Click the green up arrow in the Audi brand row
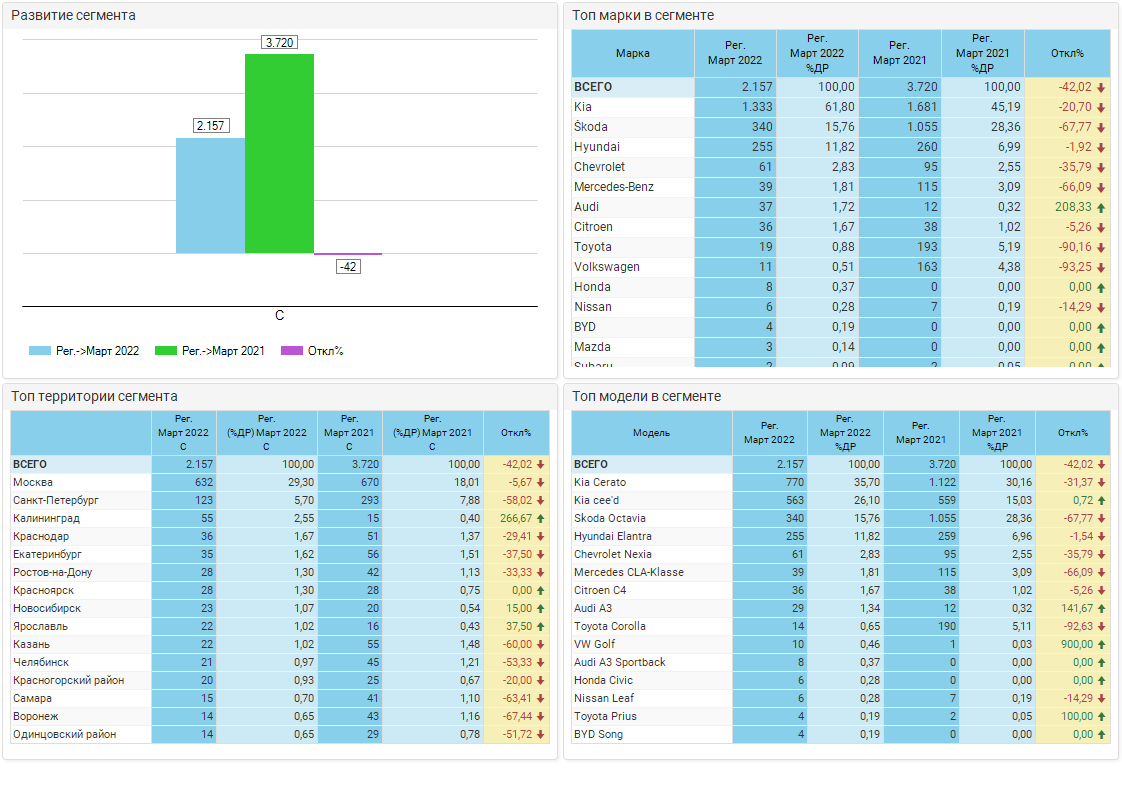Image resolution: width=1122 pixels, height=793 pixels. 1101,207
